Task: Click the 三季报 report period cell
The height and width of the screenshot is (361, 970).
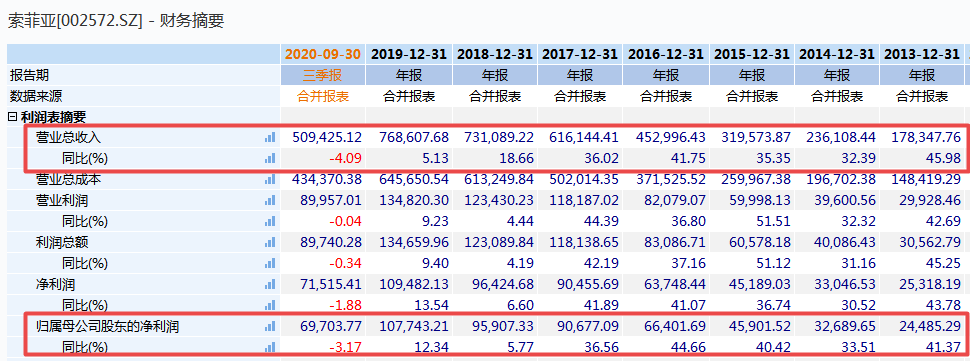Action: point(323,75)
